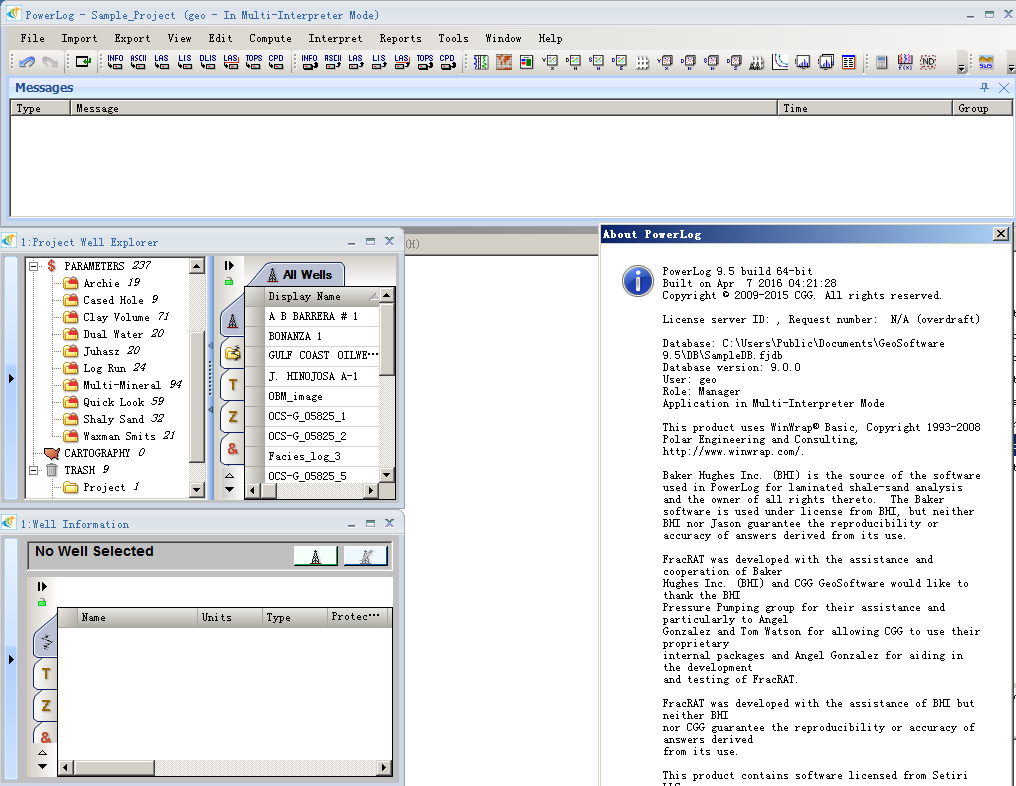1016x786 pixels.
Task: Click the Units column header
Action: [229, 618]
